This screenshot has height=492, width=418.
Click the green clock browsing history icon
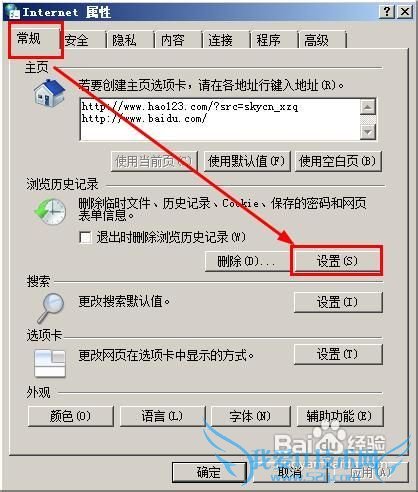tap(50, 211)
